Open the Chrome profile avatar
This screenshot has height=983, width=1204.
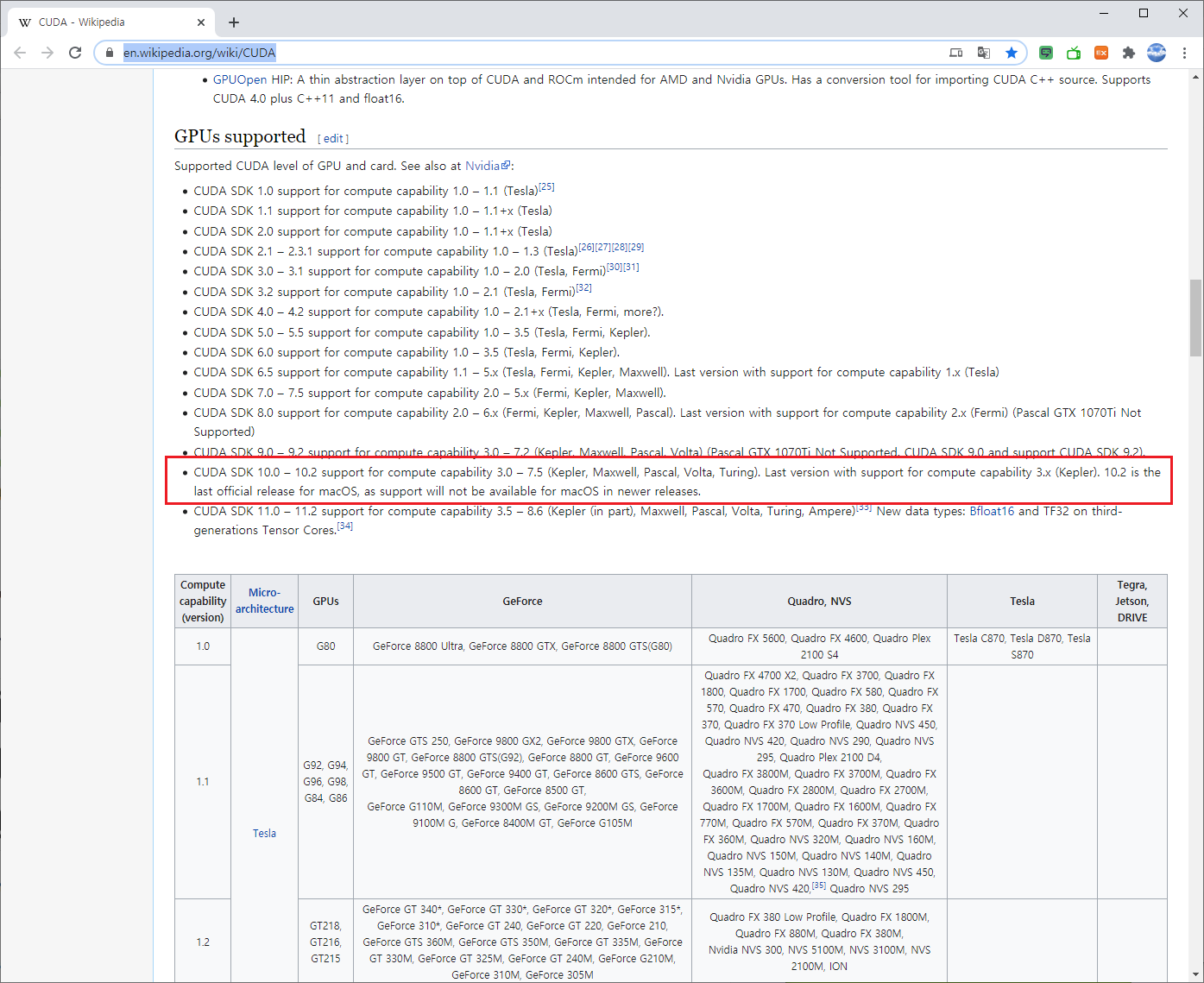1157,53
